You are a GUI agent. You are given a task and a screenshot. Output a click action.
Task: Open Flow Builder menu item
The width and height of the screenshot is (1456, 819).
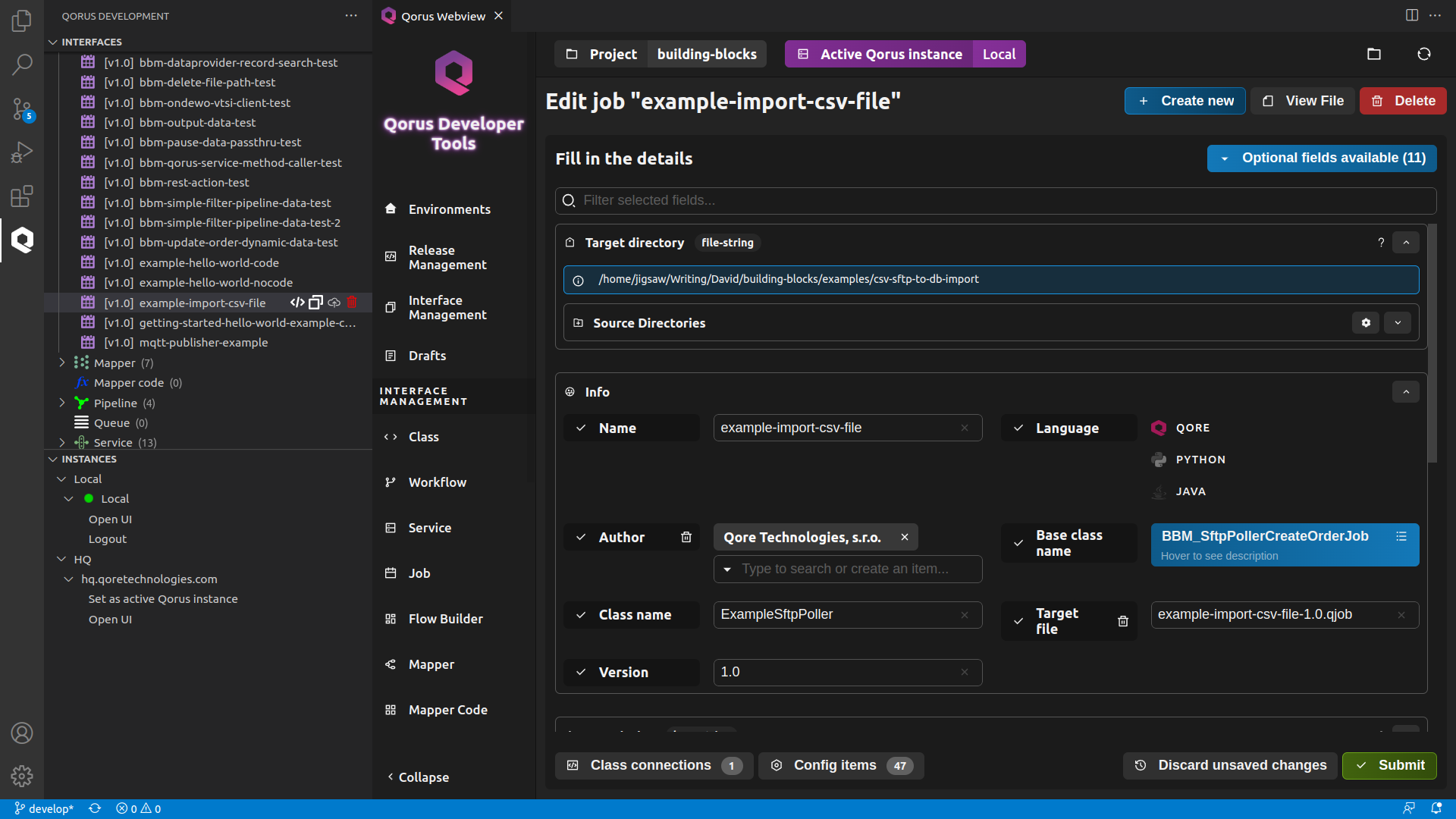(x=445, y=619)
